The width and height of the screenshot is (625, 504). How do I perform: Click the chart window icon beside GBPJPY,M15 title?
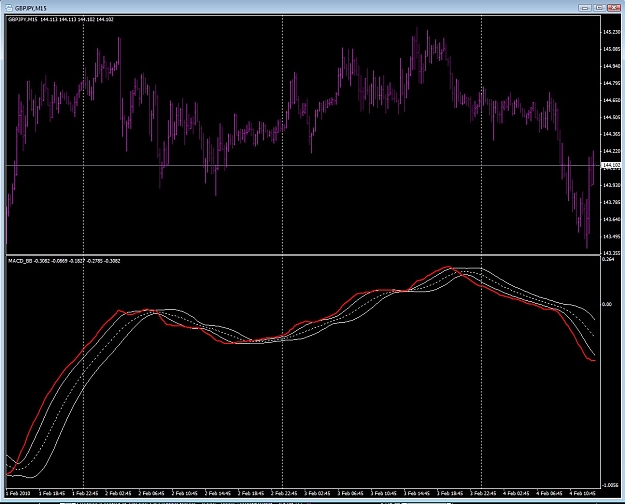[x=8, y=8]
